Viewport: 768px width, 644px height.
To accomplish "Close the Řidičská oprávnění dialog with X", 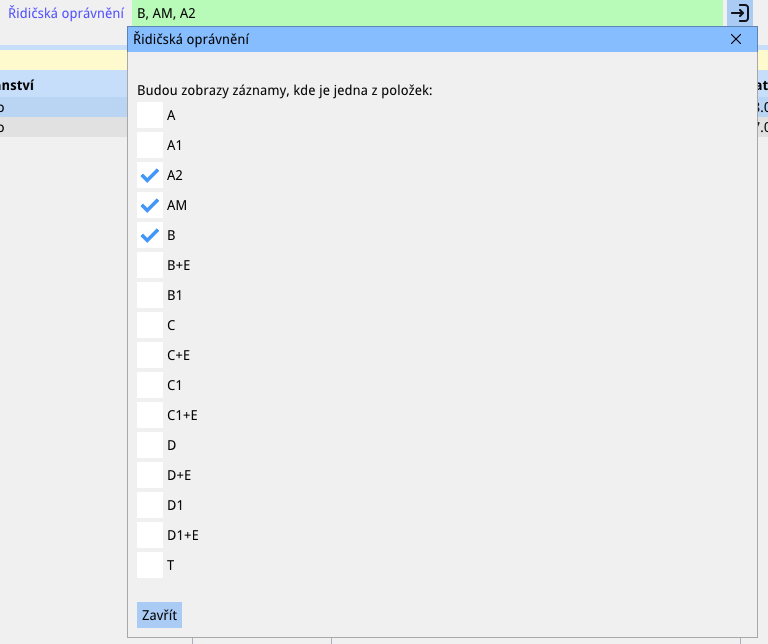I will click(736, 39).
